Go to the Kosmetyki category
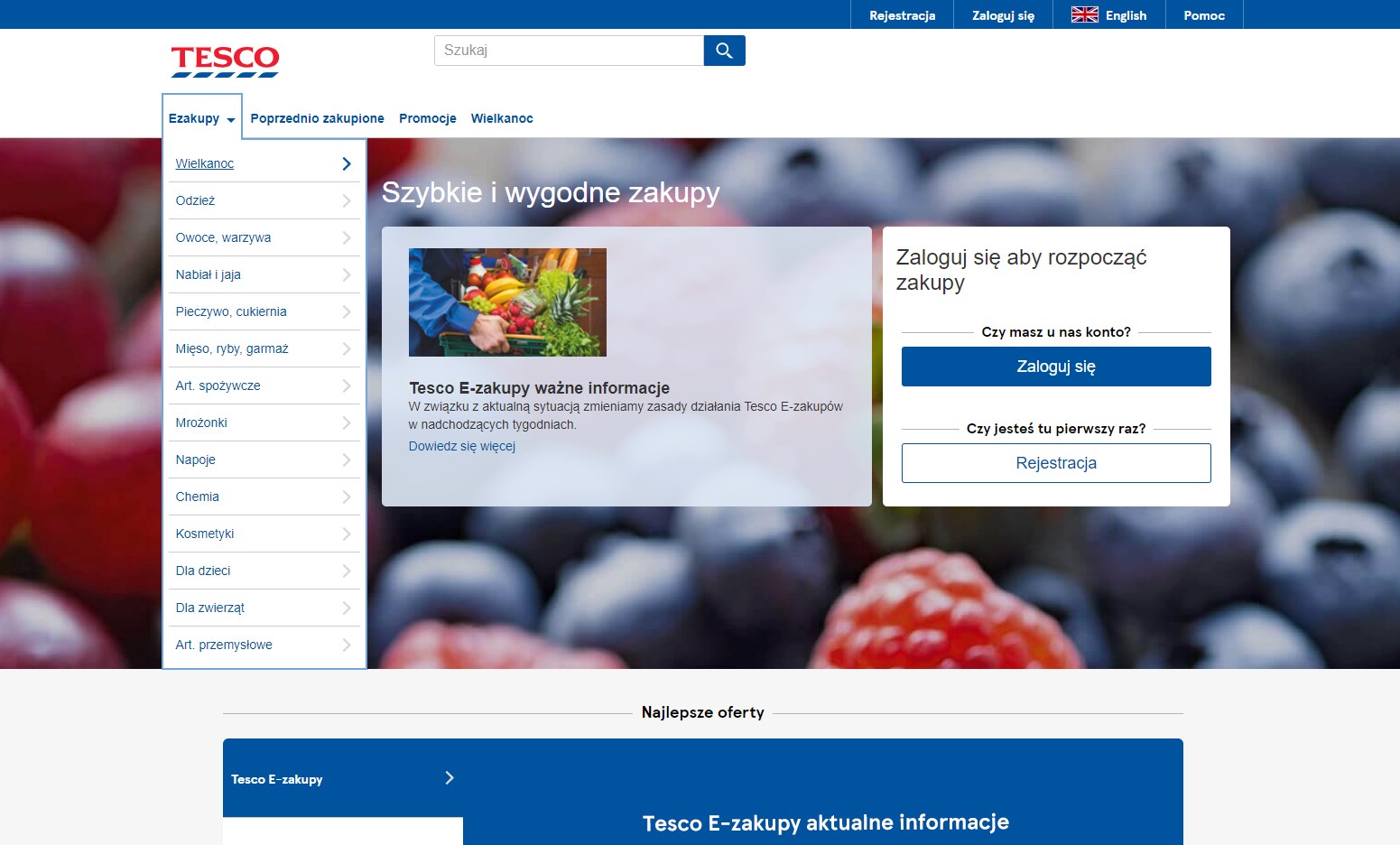The image size is (1400, 845). 205,534
